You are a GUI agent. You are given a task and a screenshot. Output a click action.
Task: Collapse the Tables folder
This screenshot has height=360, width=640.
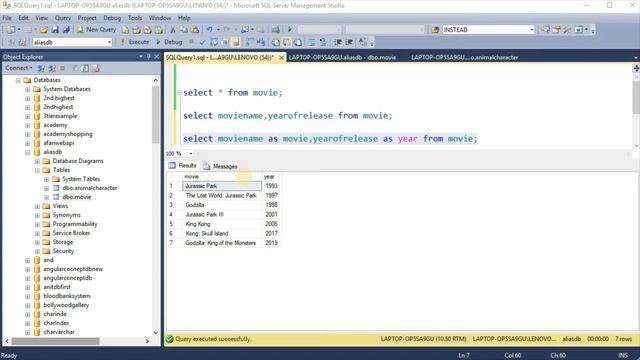[37, 170]
